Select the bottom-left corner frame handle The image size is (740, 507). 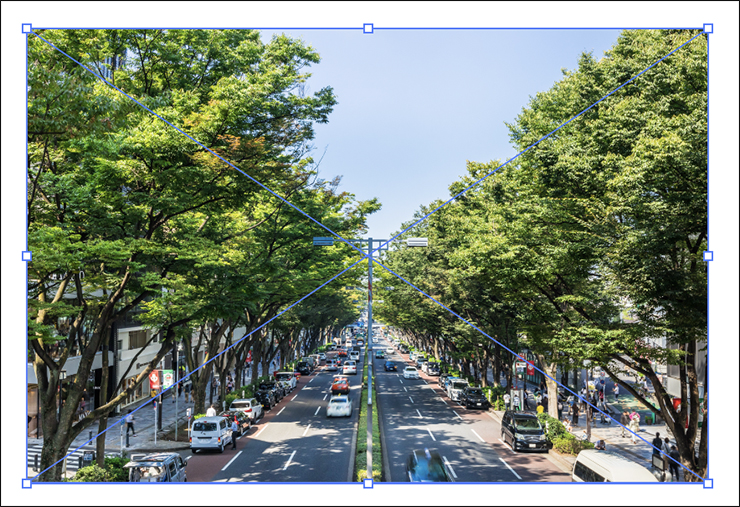click(x=27, y=483)
